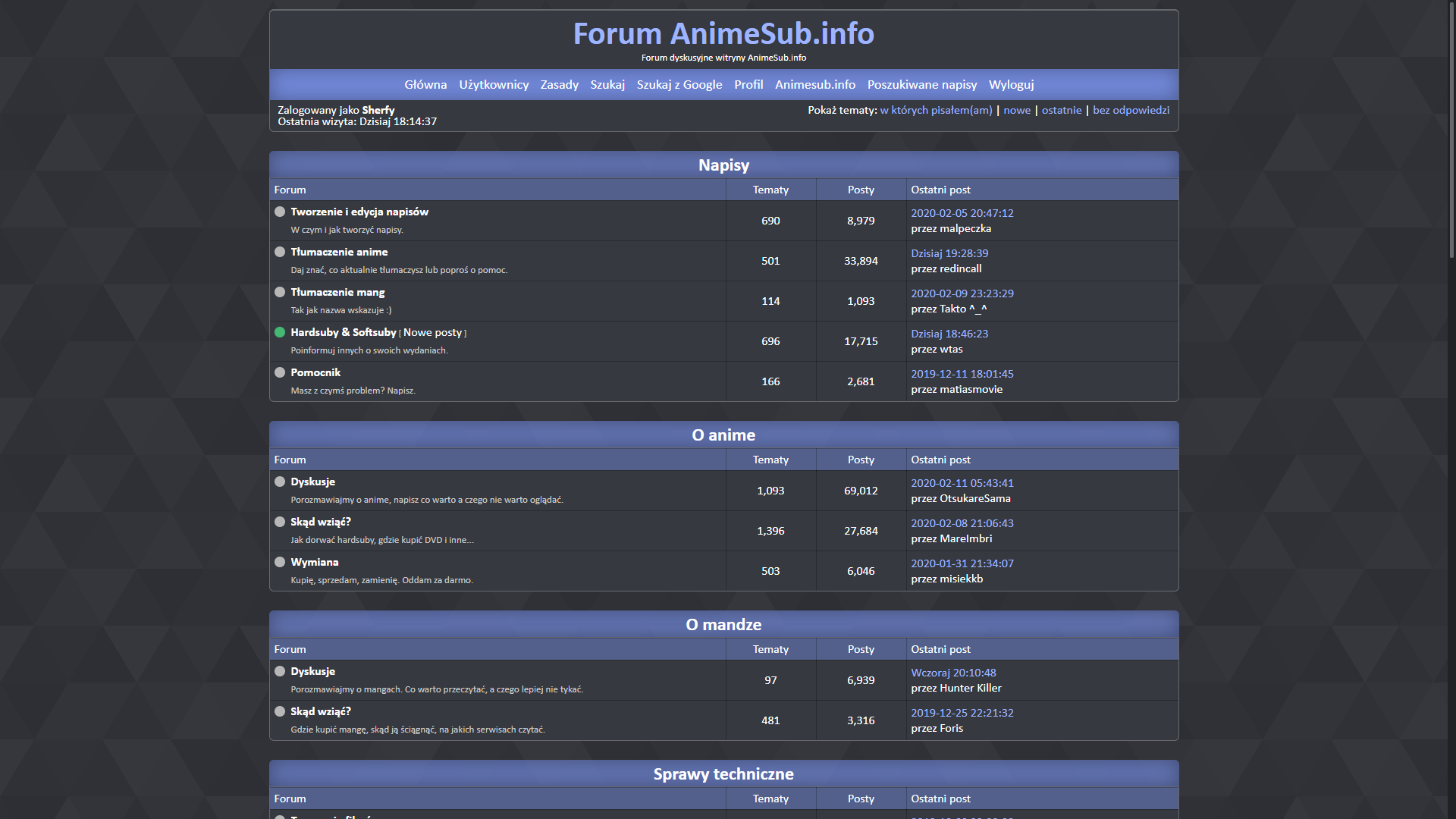Click the status icon beside Wymiana forum
Viewport: 1456px width, 819px height.
tap(280, 562)
